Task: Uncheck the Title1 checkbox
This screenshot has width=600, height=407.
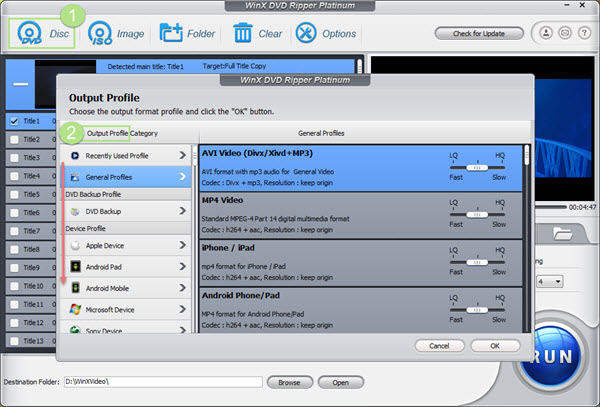Action: [14, 121]
